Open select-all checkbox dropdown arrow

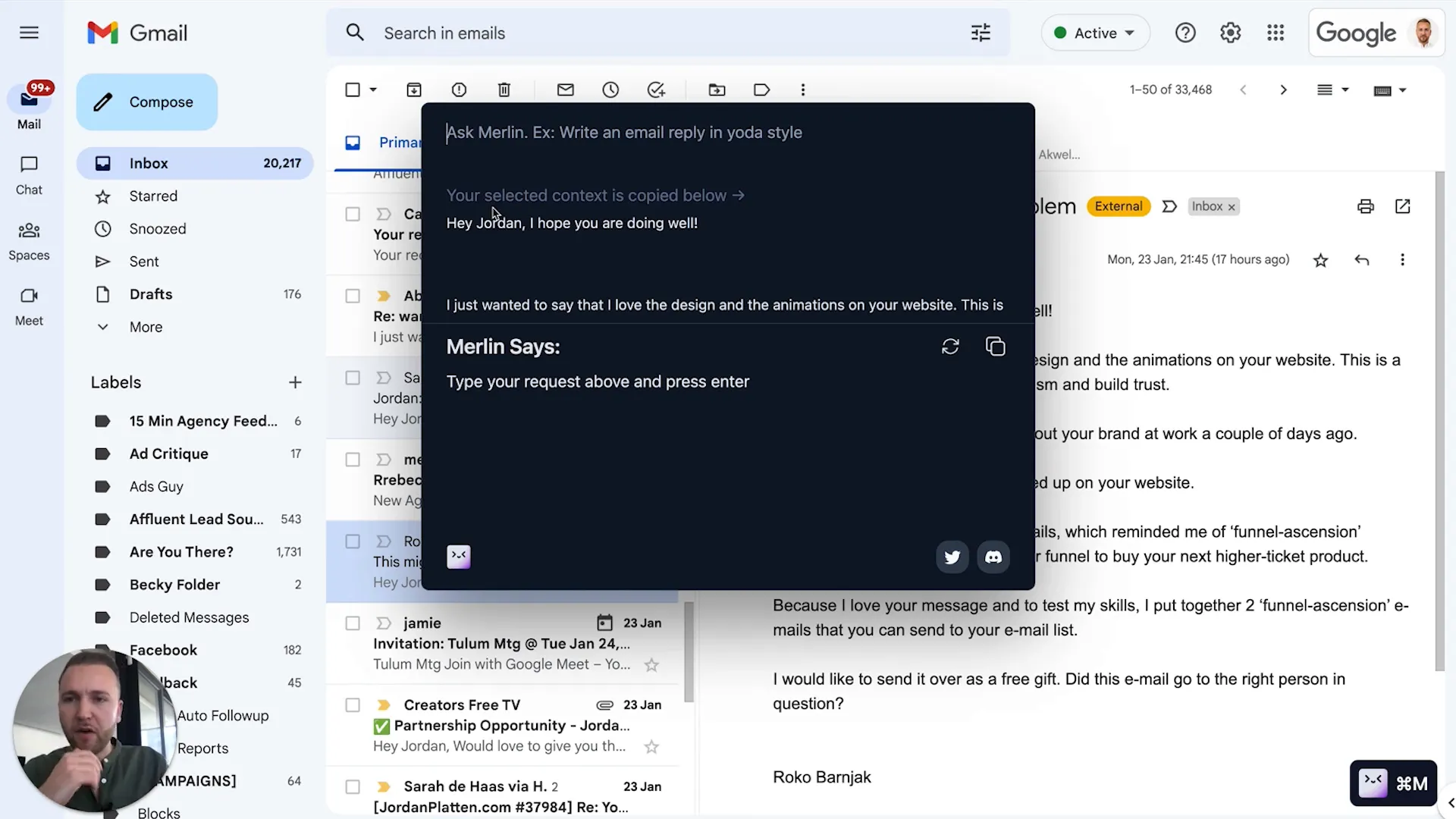[x=373, y=89]
